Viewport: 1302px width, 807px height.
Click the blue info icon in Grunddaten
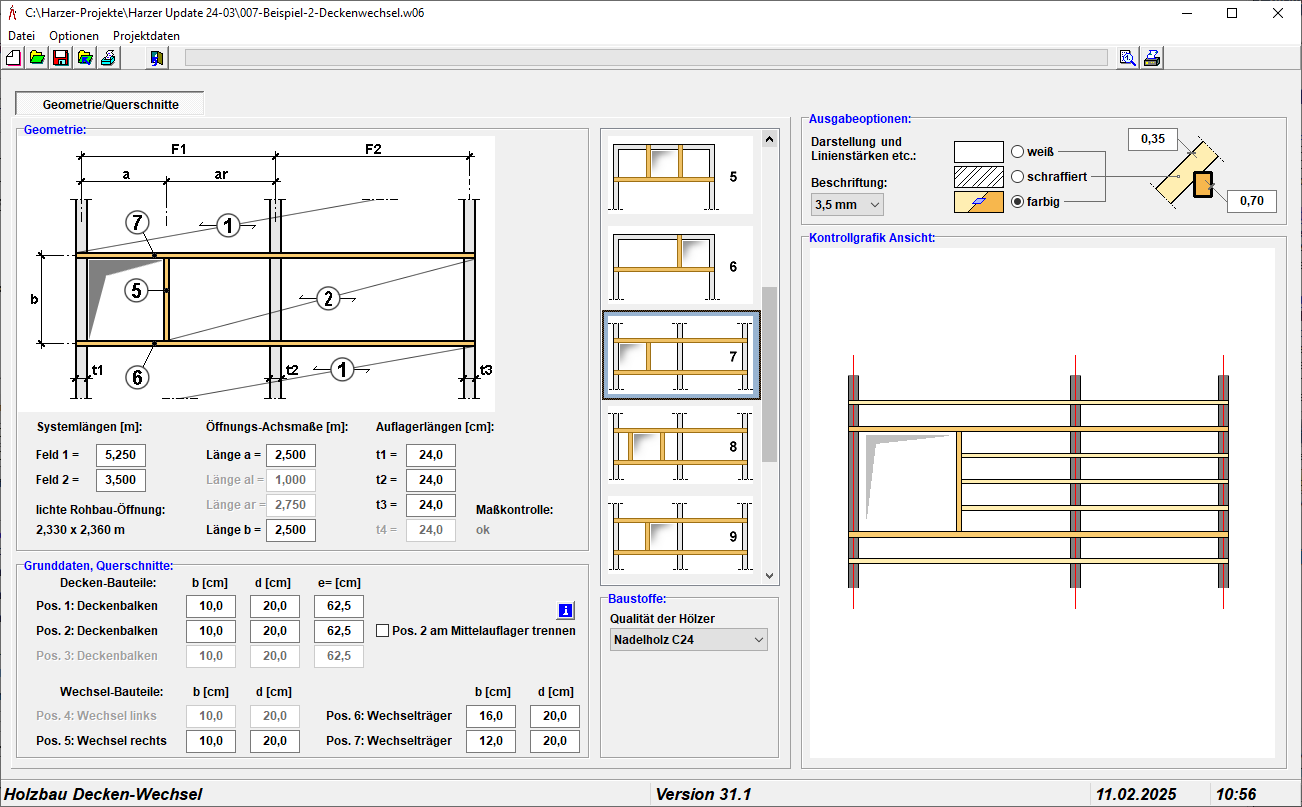[x=565, y=610]
